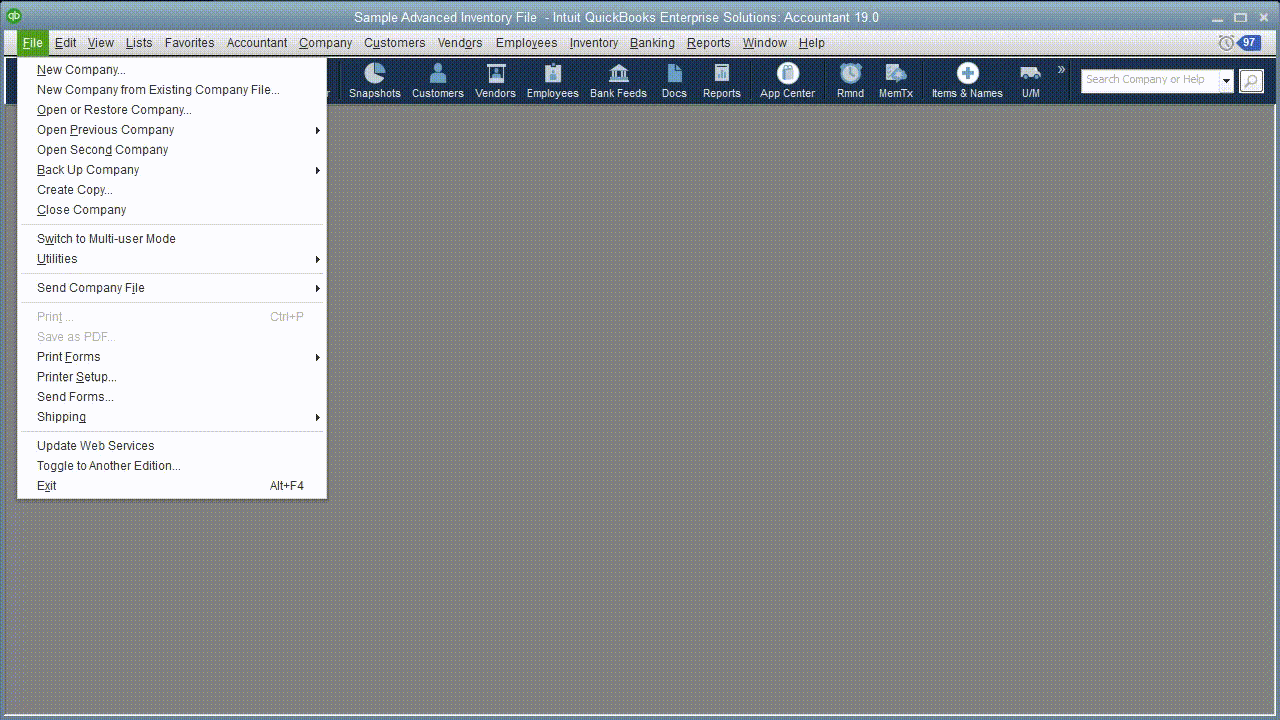Choose Update Web Services
The width and height of the screenshot is (1280, 720).
(172, 446)
